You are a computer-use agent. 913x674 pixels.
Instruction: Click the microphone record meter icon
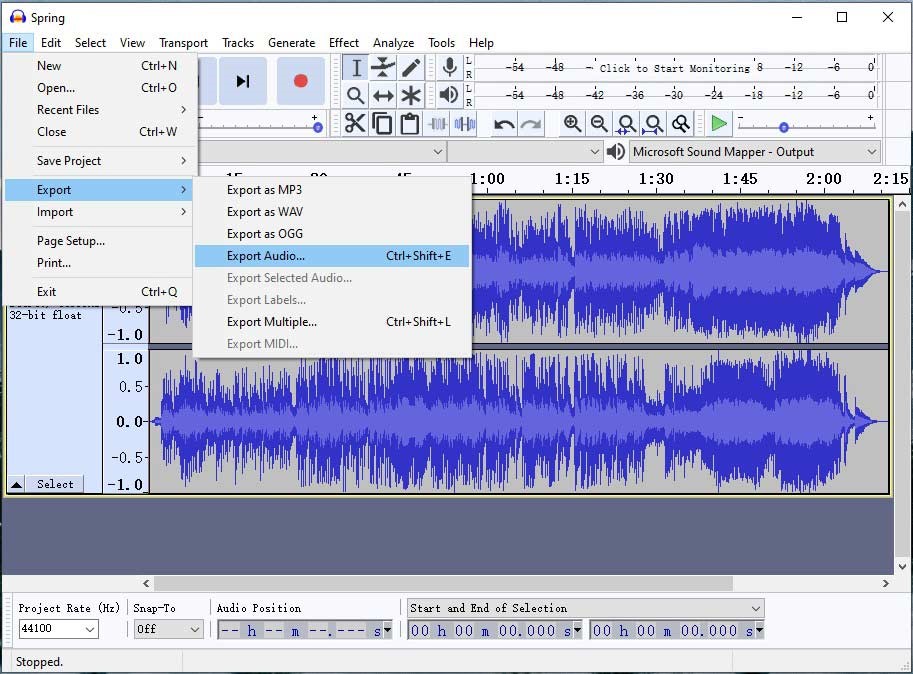pyautogui.click(x=449, y=67)
